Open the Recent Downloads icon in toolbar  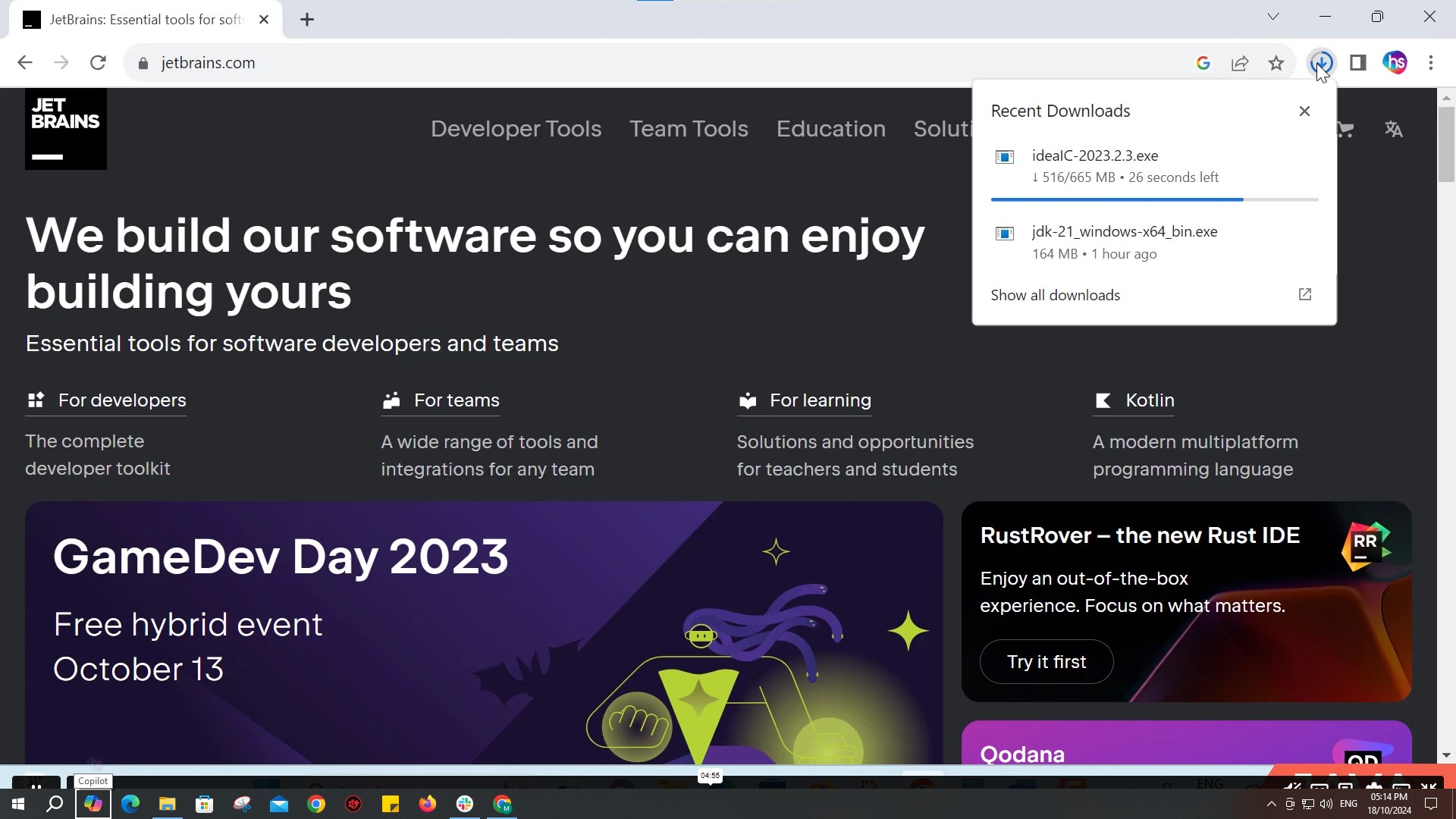point(1323,62)
